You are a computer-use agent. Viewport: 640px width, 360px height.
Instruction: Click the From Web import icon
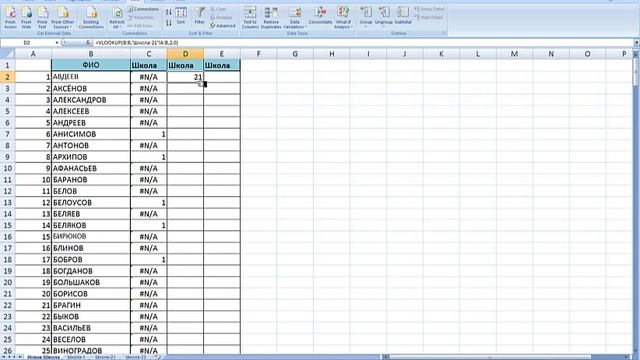tap(26, 18)
